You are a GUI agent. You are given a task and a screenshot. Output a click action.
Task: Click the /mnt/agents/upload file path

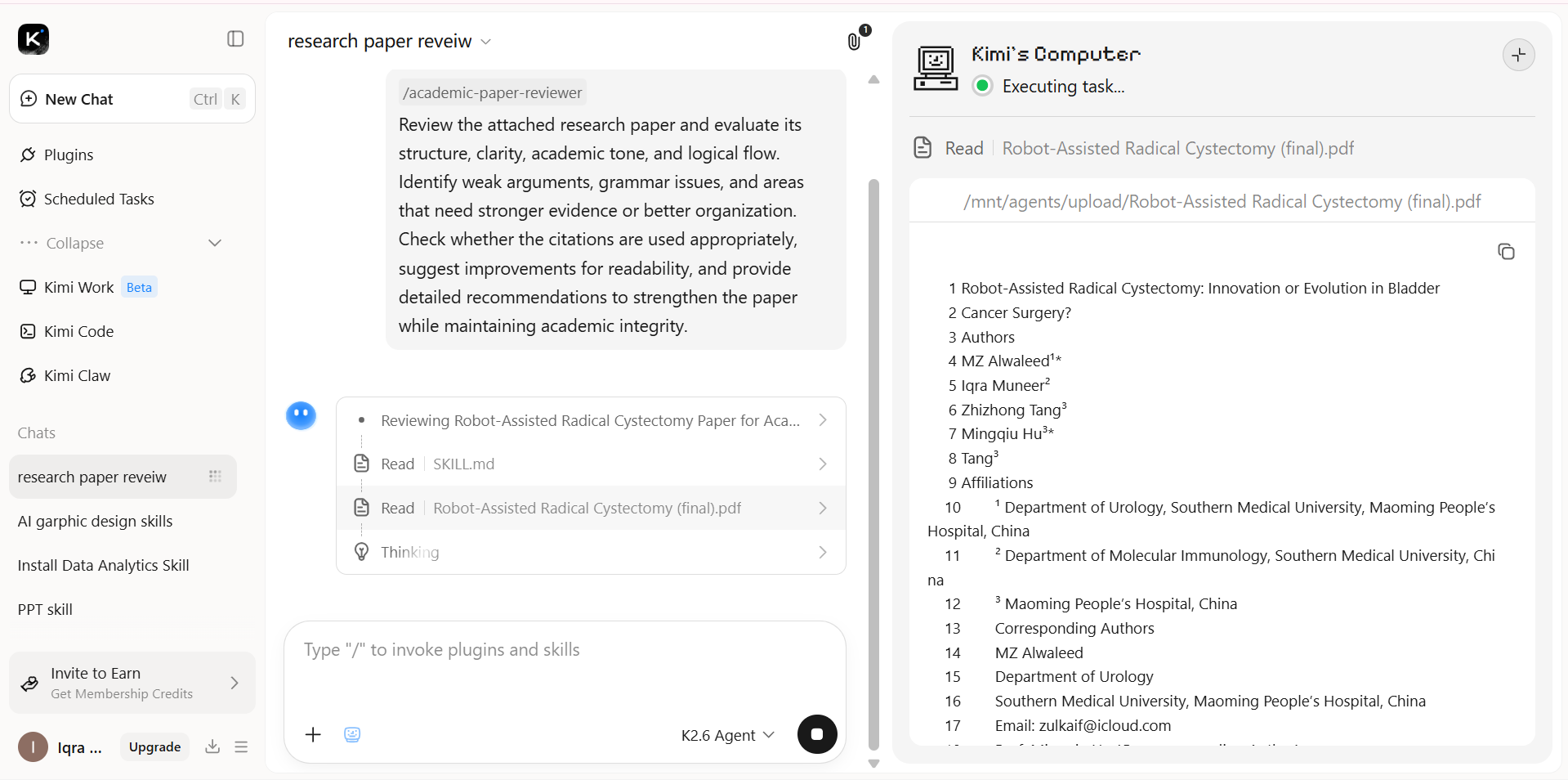click(1222, 201)
